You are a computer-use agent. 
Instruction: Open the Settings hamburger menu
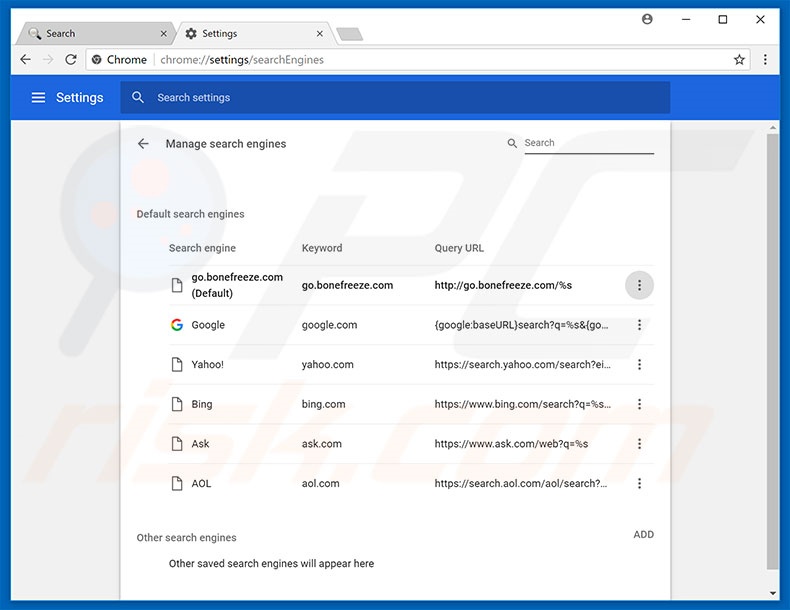(x=38, y=98)
